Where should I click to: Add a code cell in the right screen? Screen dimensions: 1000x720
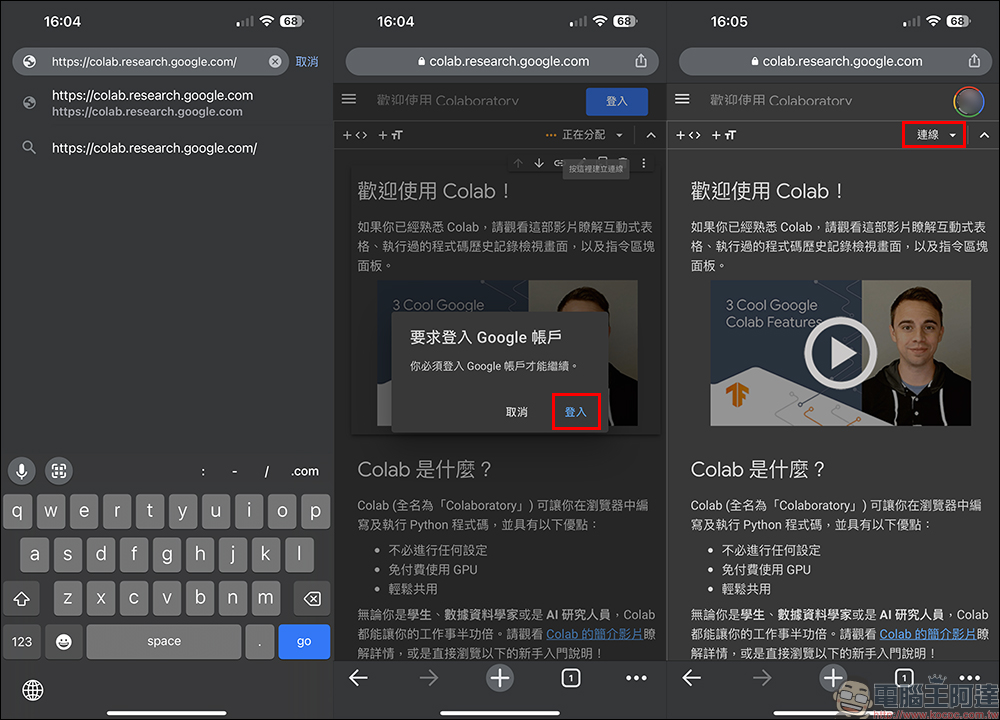(689, 135)
